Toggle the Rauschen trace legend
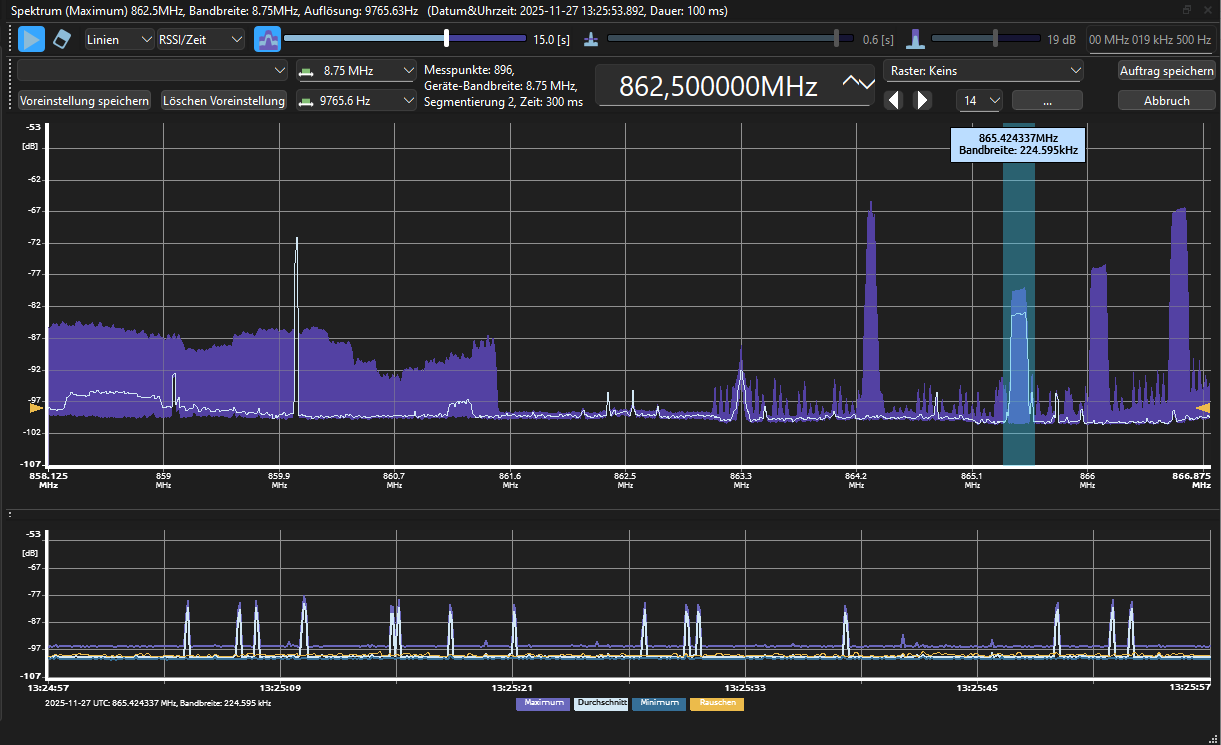The width and height of the screenshot is (1221, 745). [717, 703]
